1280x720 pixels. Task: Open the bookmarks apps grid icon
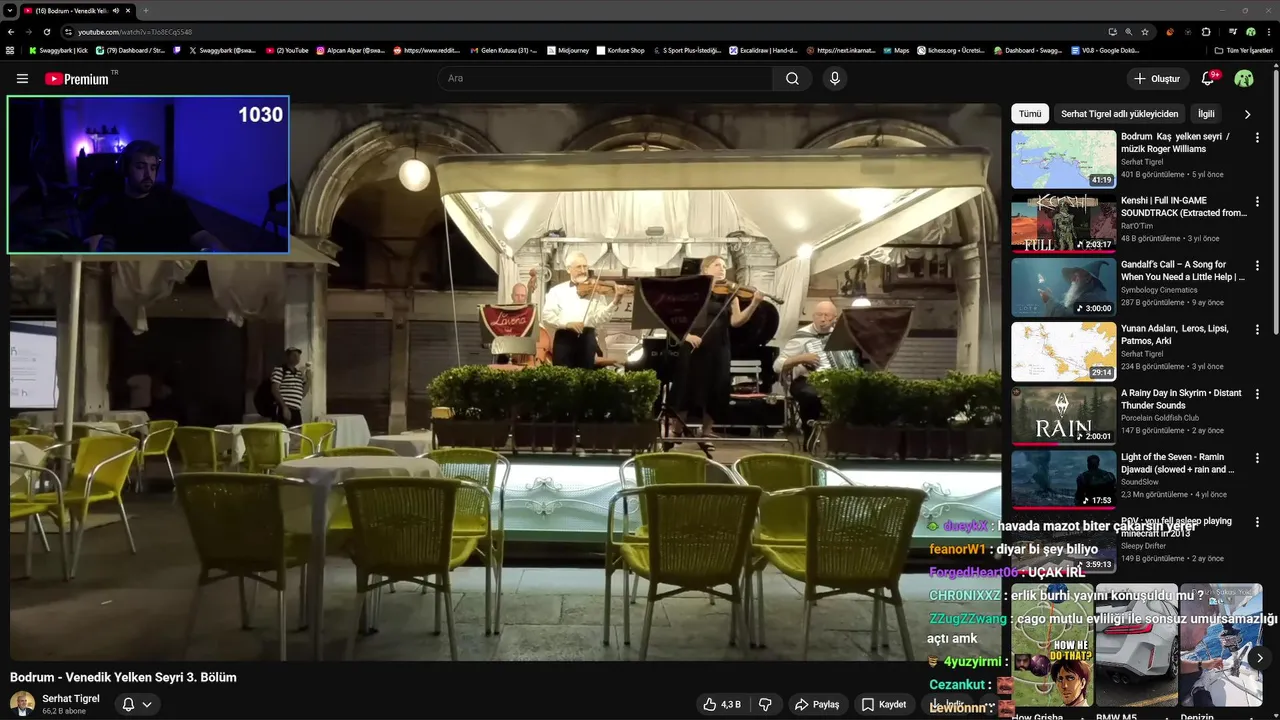(x=10, y=50)
